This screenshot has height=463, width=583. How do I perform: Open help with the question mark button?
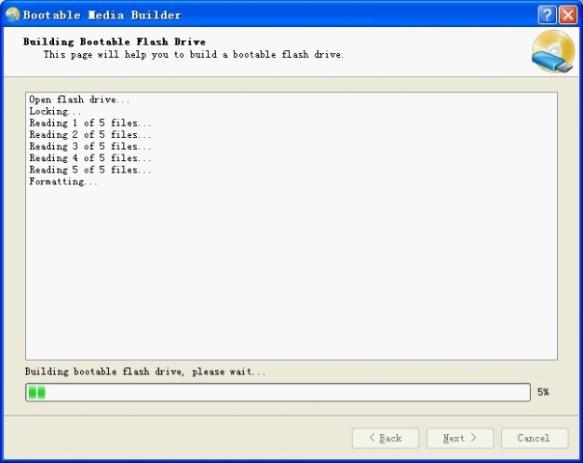pos(547,15)
